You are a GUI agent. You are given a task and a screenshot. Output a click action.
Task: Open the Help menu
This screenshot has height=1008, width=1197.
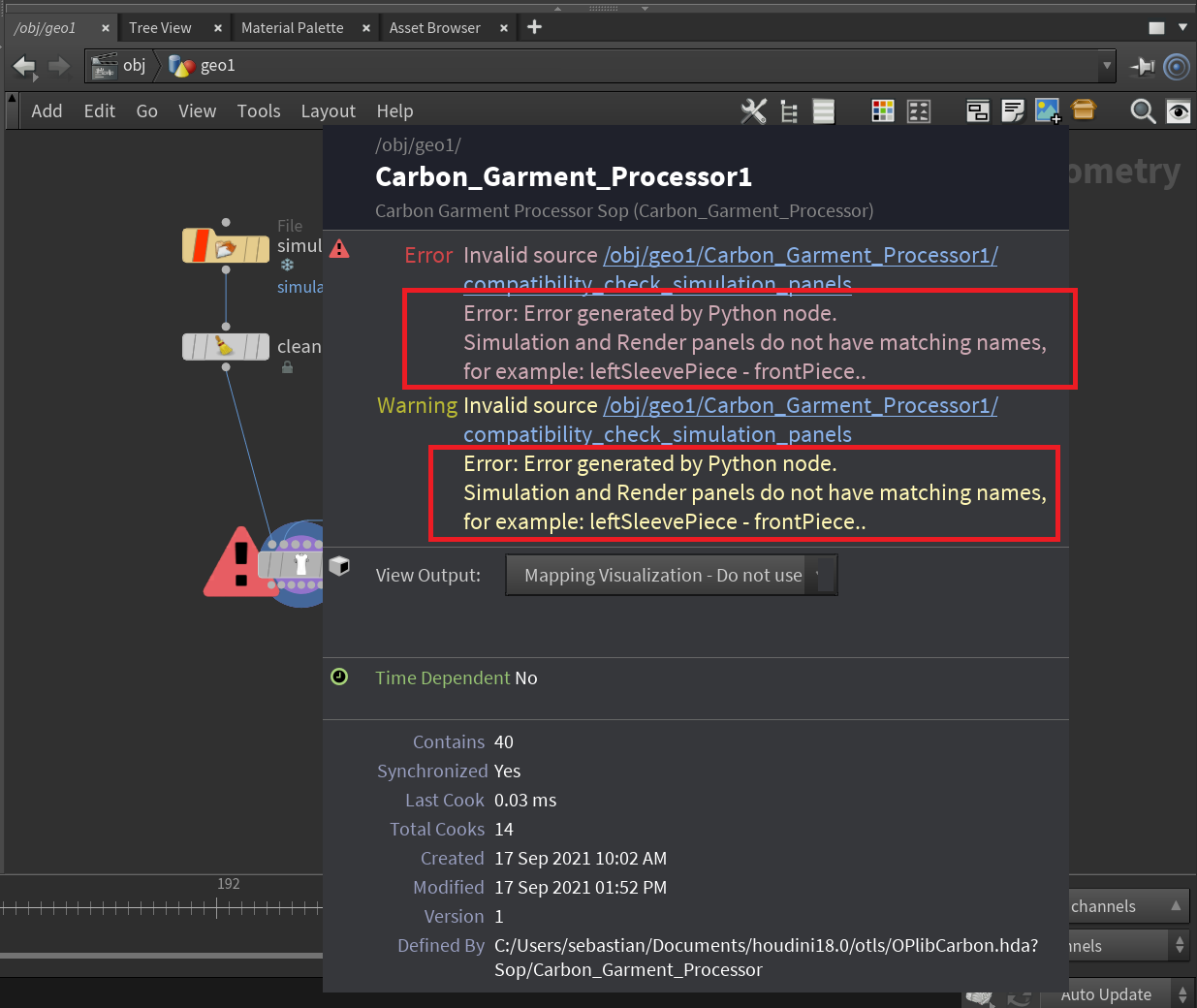394,111
